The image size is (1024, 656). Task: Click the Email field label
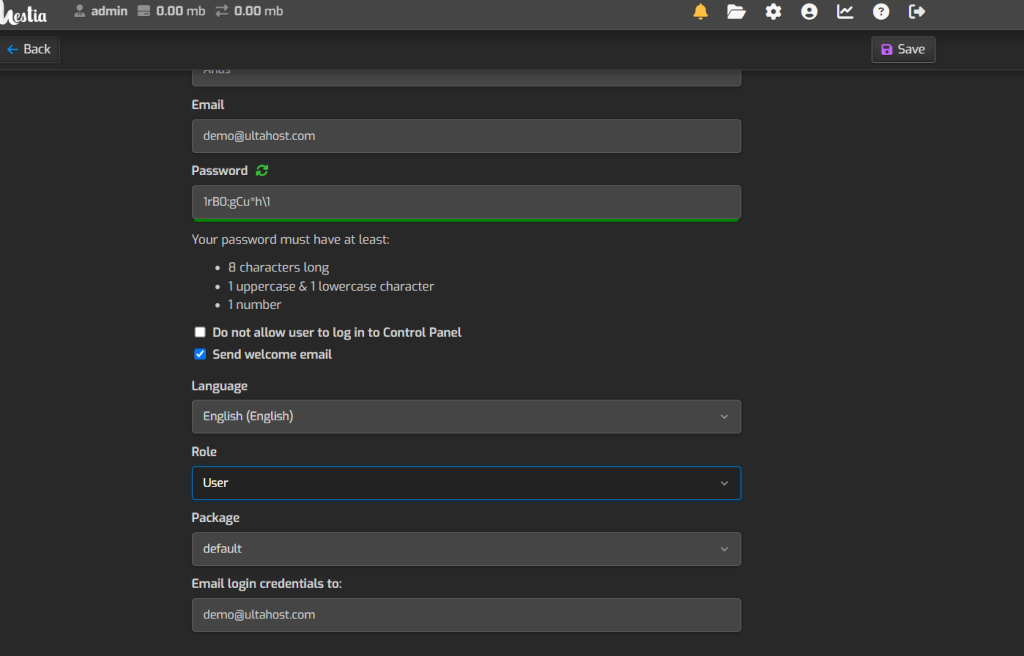(208, 105)
